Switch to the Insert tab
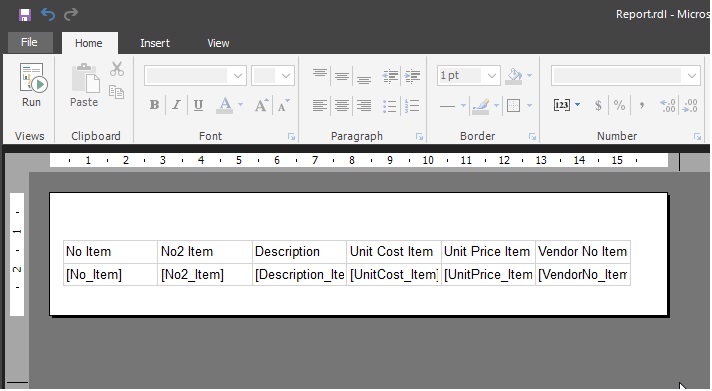Image resolution: width=712 pixels, height=391 pixels. (155, 43)
